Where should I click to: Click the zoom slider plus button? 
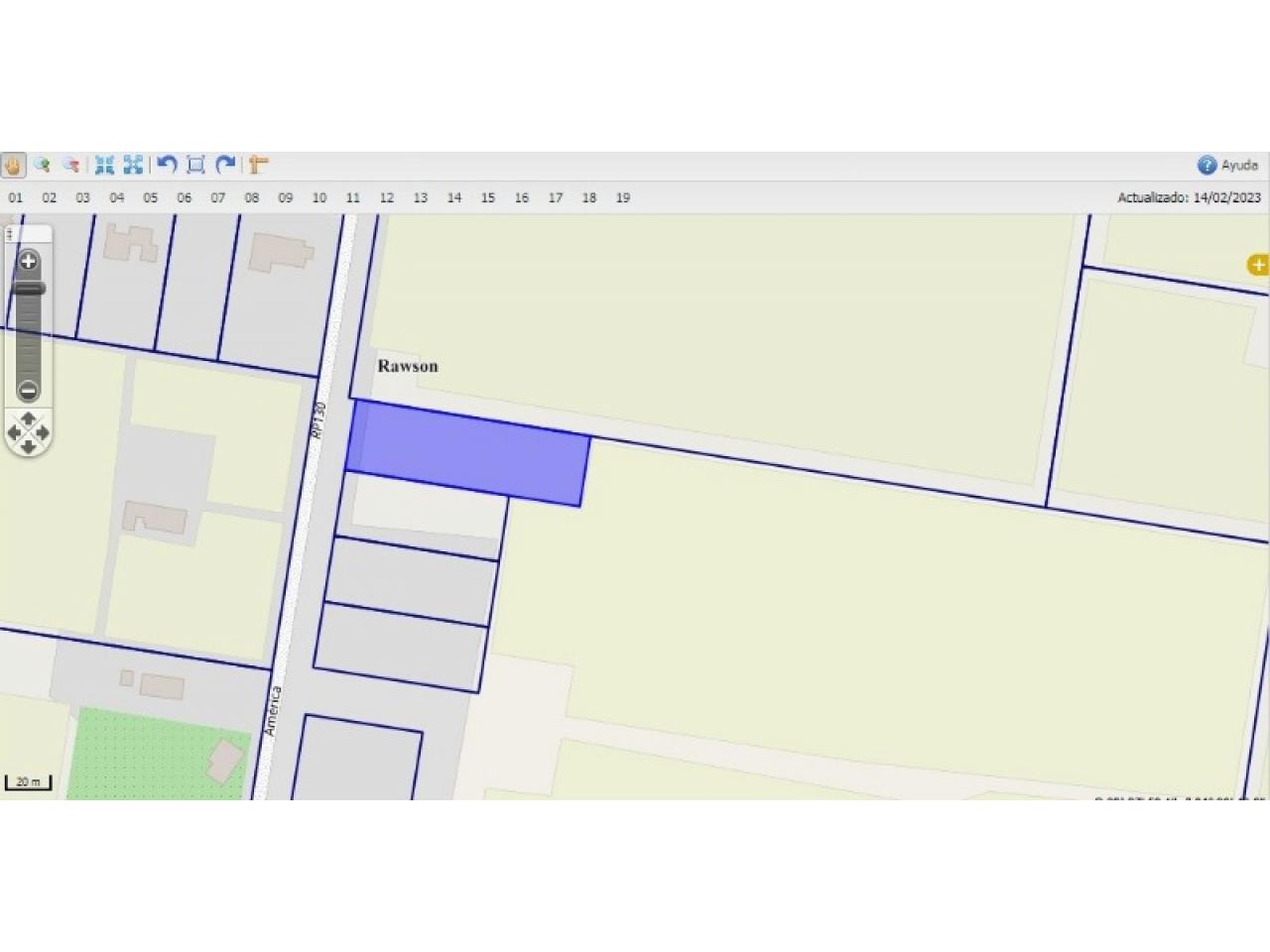pyautogui.click(x=29, y=262)
